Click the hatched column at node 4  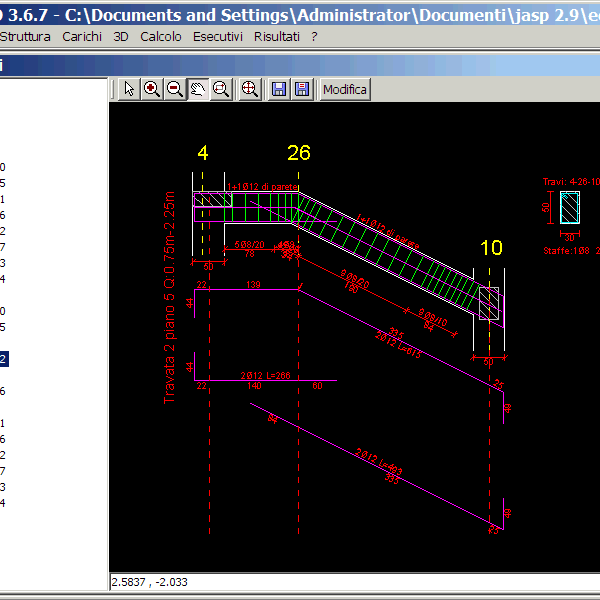pos(213,199)
